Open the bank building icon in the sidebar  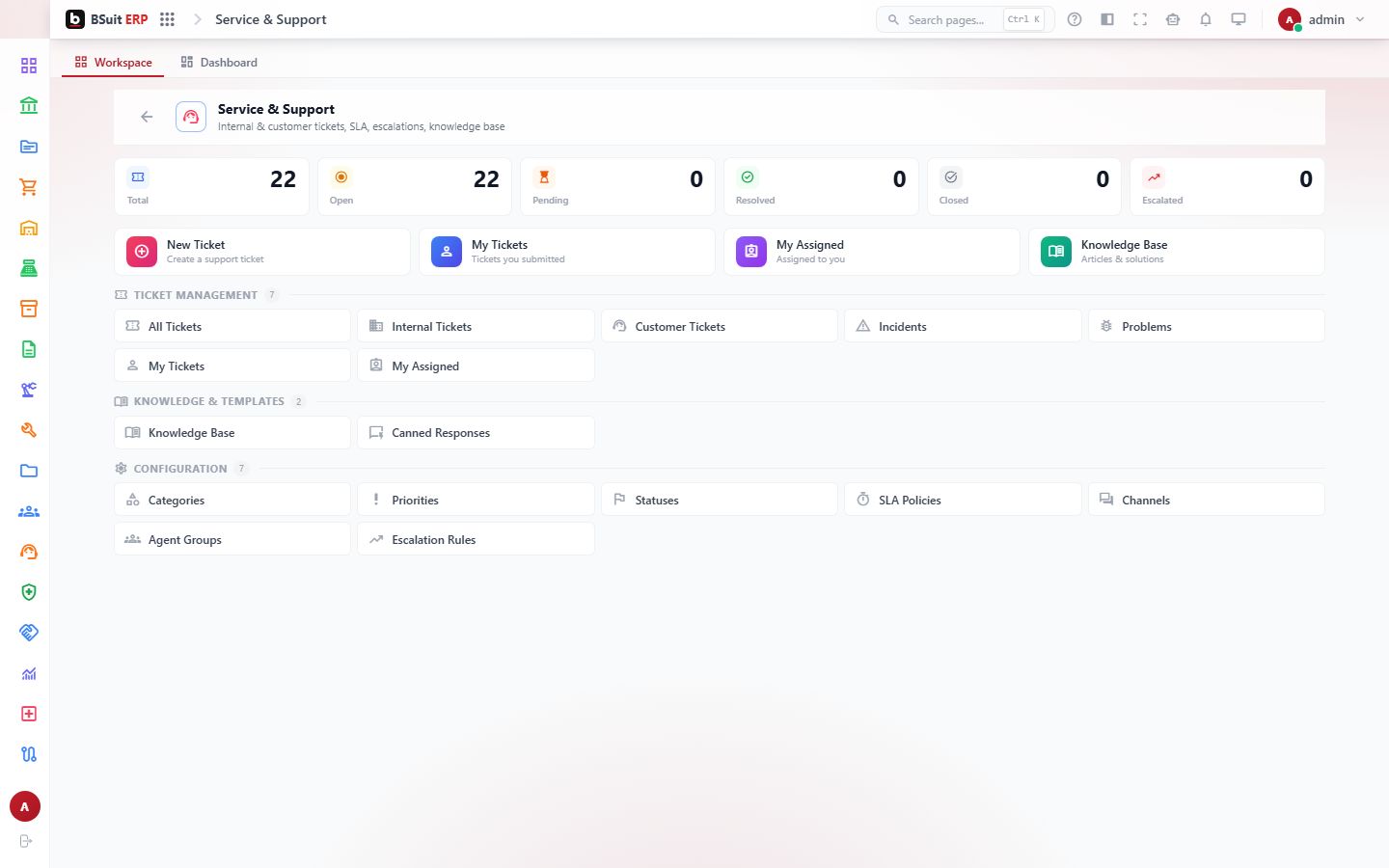coord(29,106)
